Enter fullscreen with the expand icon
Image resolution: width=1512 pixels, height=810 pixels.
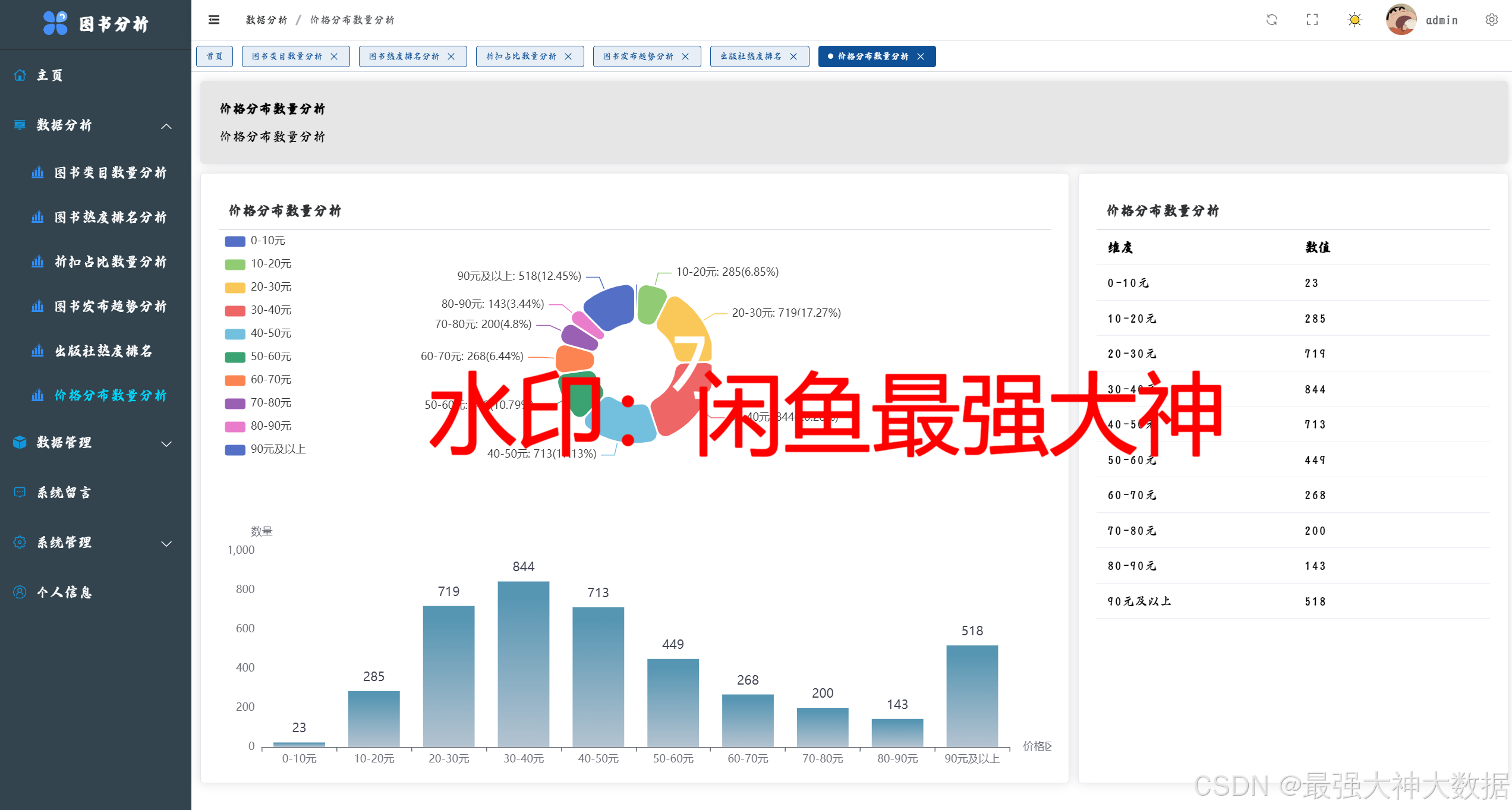1312,20
